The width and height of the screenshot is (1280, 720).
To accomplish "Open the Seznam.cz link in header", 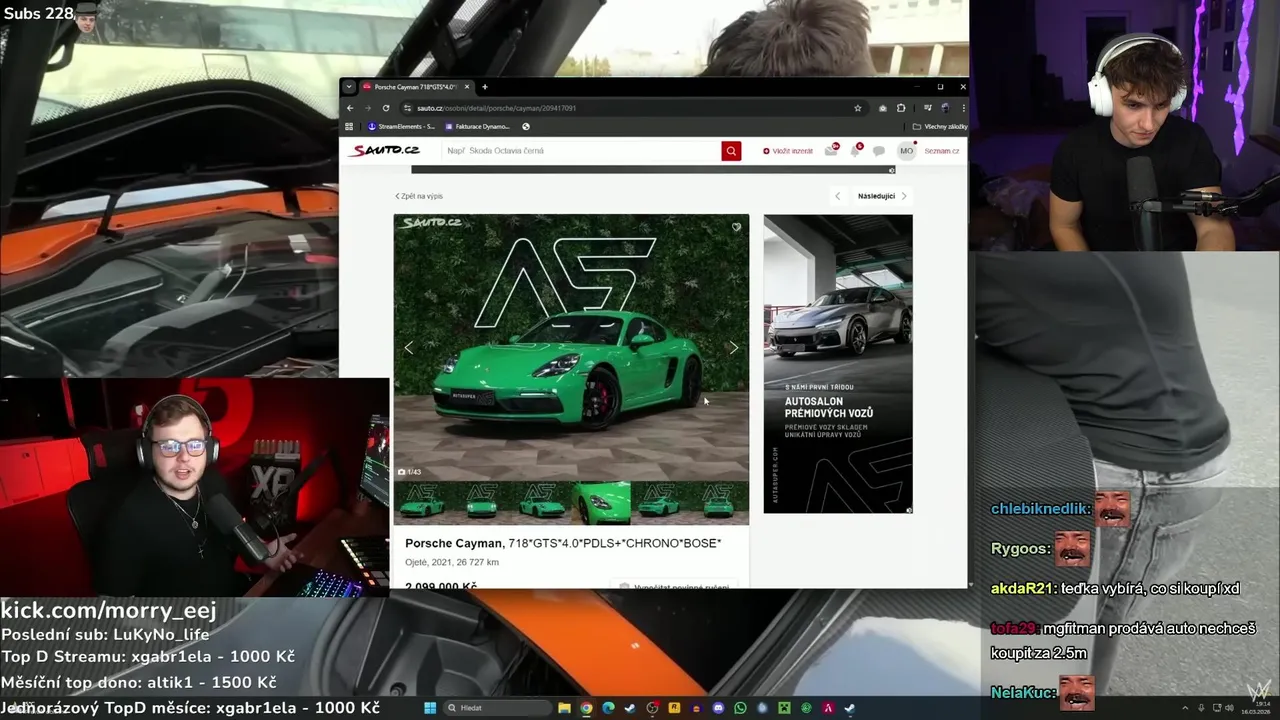I will click(x=942, y=151).
